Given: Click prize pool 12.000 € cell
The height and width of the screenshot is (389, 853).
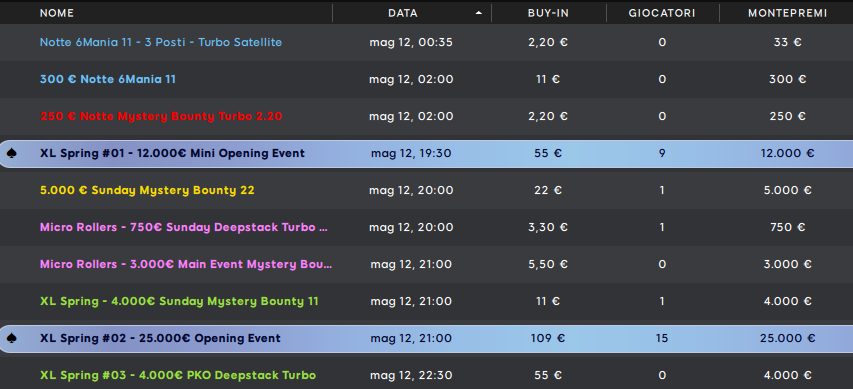Looking at the screenshot, I should point(788,153).
